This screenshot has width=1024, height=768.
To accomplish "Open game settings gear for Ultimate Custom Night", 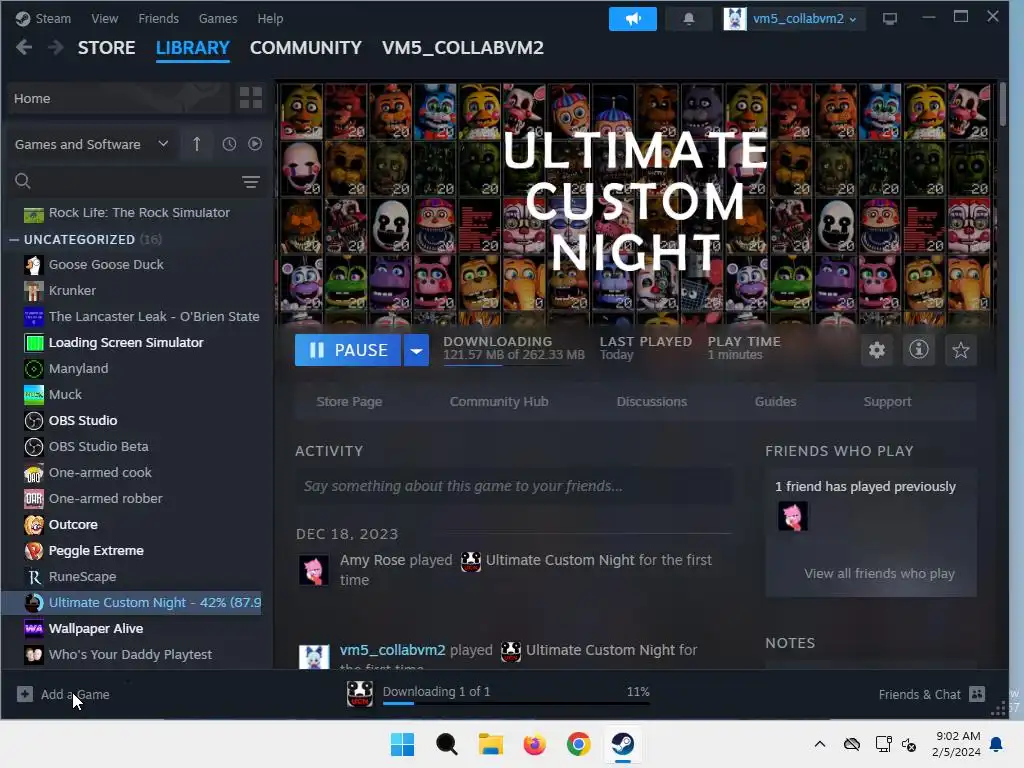I will pyautogui.click(x=876, y=350).
